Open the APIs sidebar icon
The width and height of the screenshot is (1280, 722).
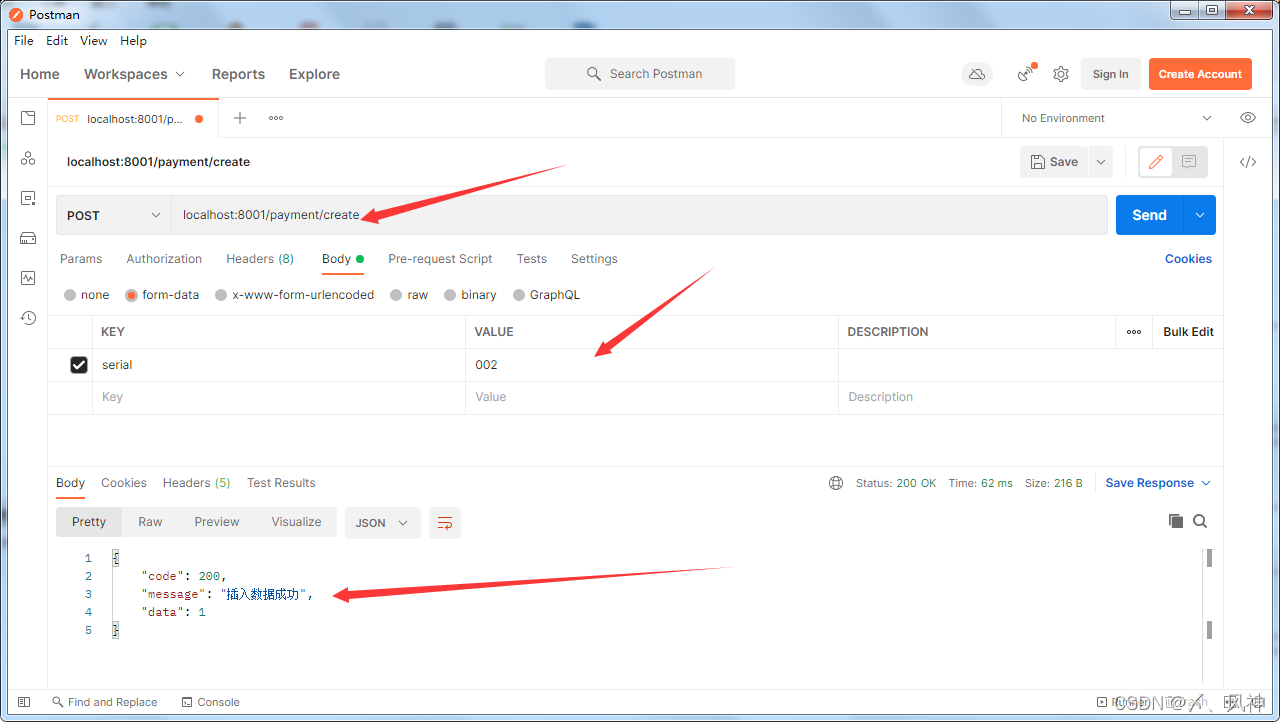click(28, 158)
